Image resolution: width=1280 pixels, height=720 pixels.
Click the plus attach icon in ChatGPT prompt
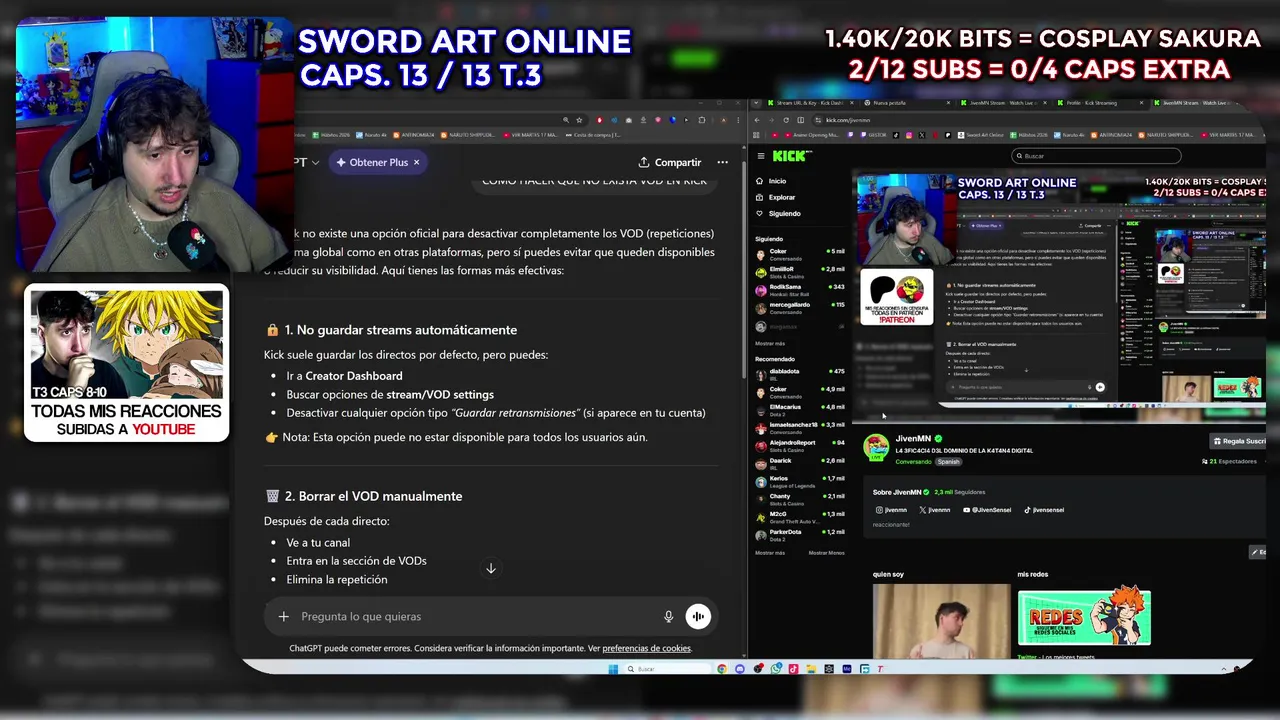[x=283, y=616]
